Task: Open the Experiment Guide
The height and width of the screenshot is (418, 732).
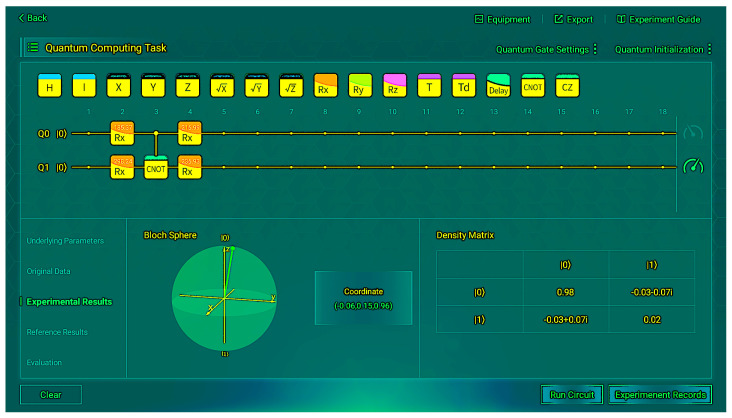Action: pos(658,19)
